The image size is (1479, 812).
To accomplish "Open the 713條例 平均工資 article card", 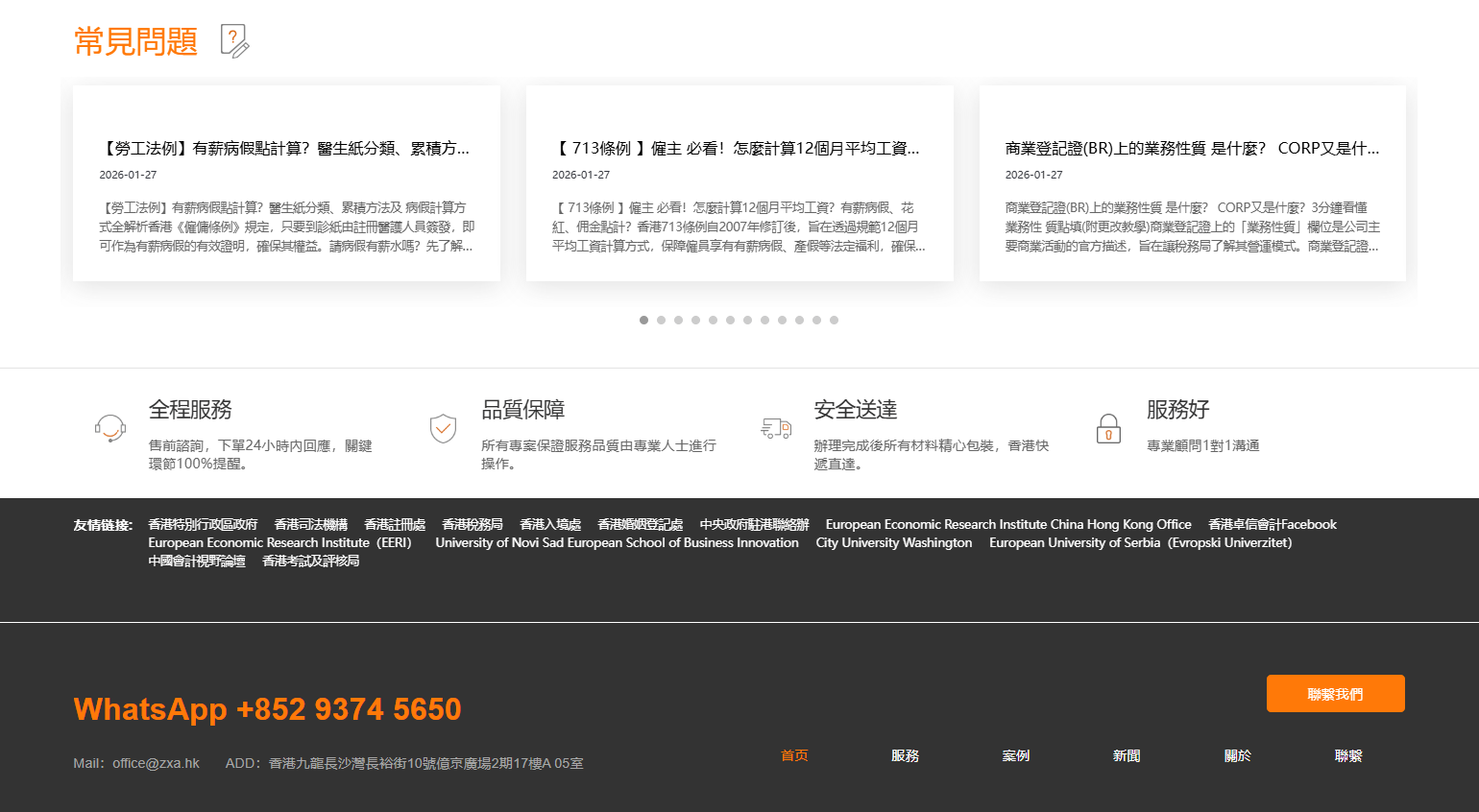I will (x=739, y=182).
